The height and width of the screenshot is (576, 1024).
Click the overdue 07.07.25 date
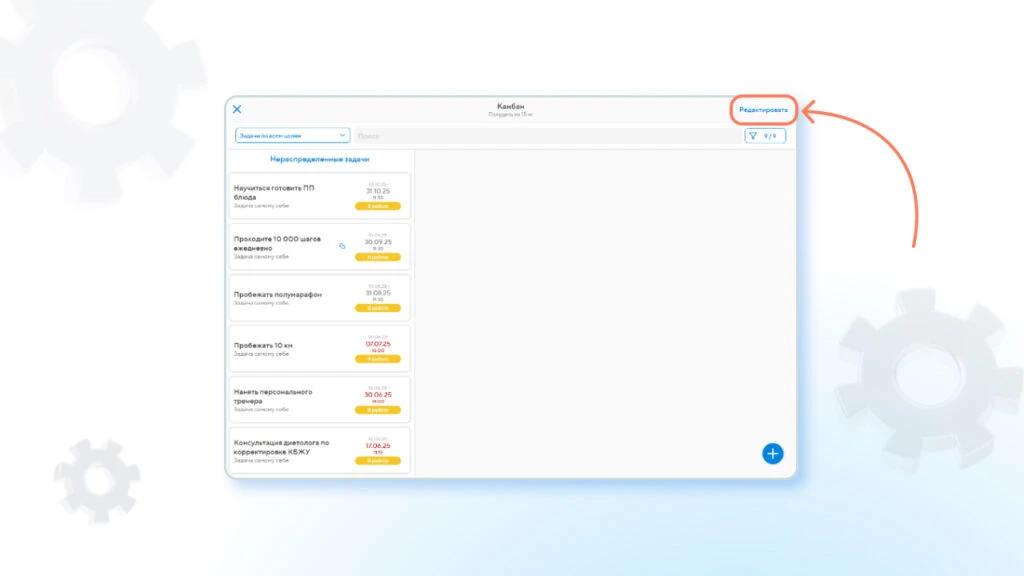(378, 344)
